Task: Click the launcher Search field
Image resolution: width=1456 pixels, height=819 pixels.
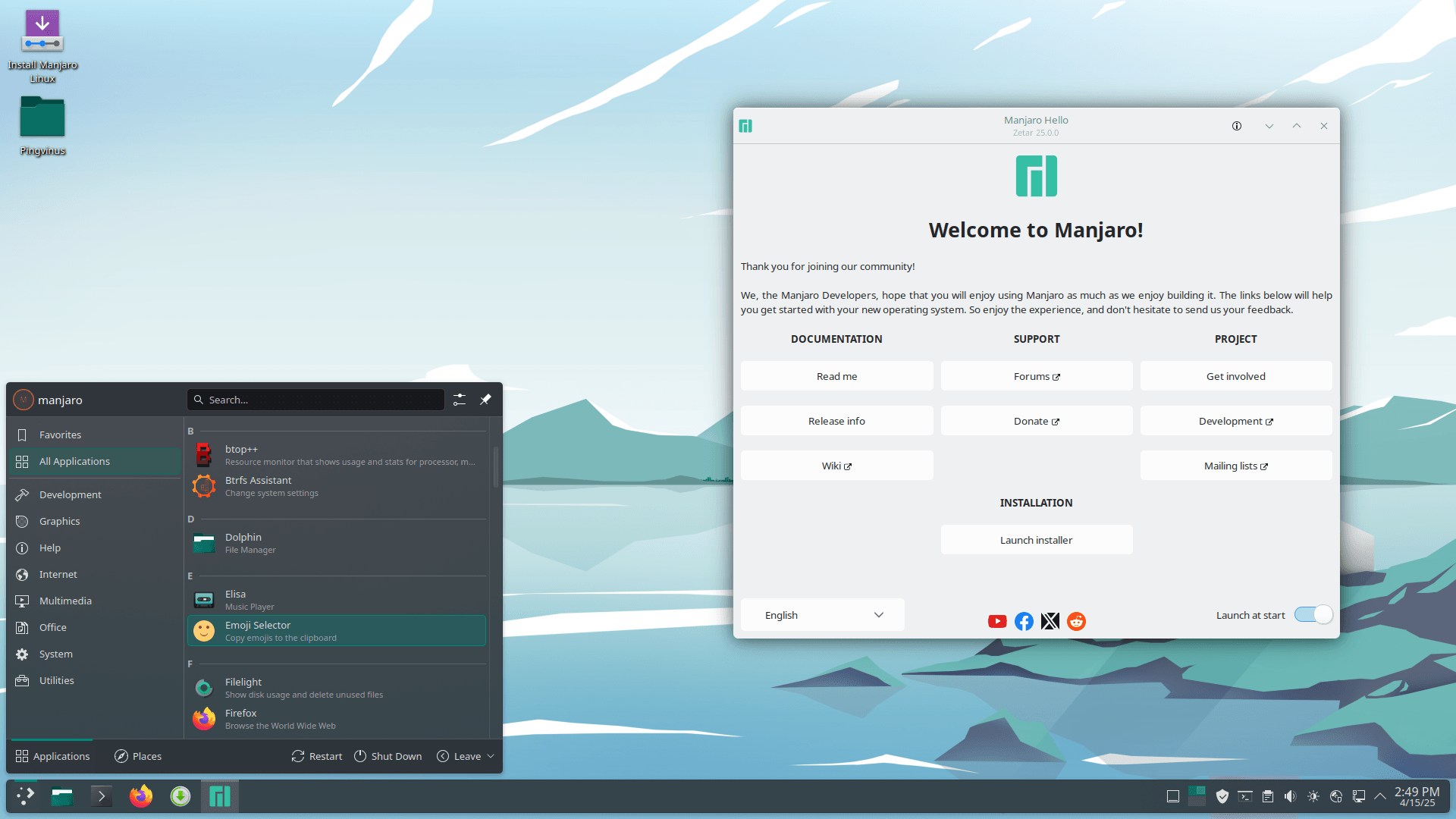Action: point(315,400)
